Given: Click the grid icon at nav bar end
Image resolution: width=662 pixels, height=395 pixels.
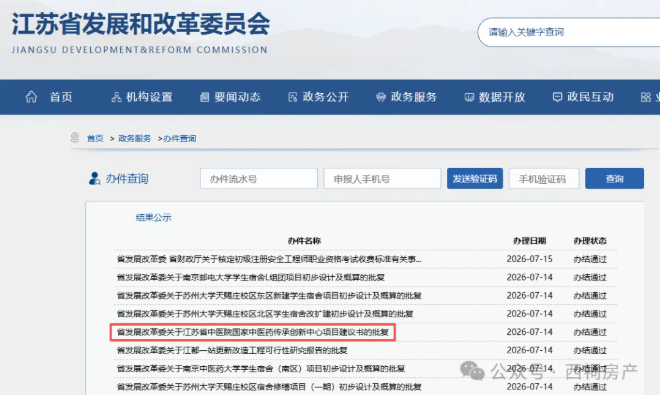Looking at the screenshot, I should (x=646, y=97).
